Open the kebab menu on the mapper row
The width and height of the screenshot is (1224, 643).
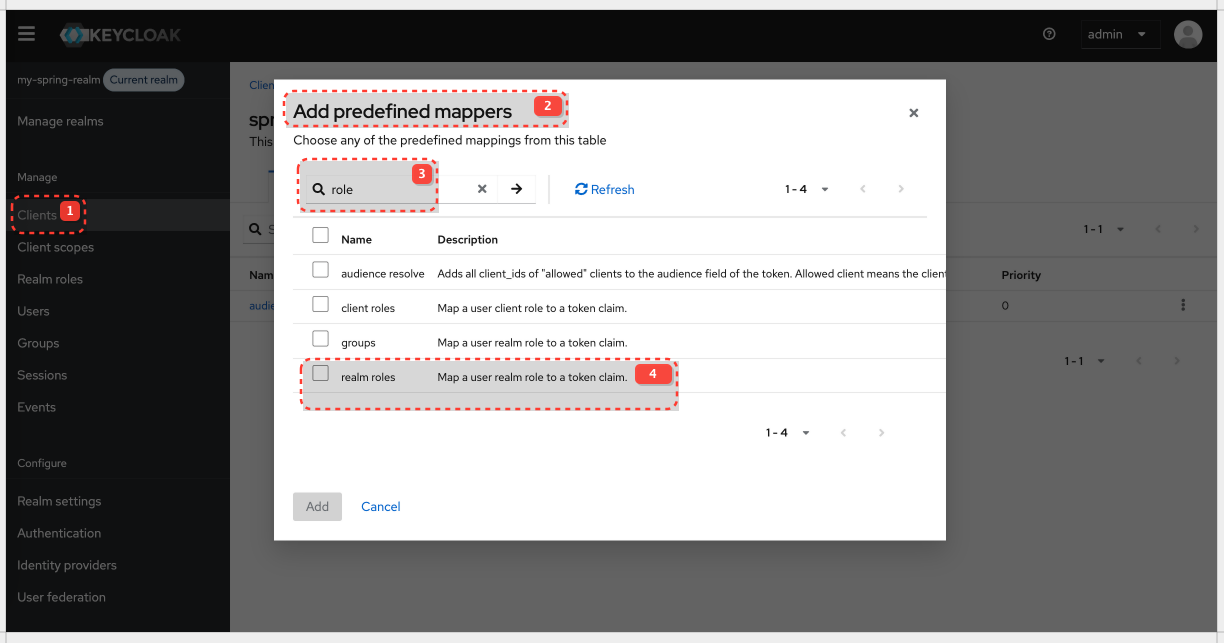pos(1183,305)
